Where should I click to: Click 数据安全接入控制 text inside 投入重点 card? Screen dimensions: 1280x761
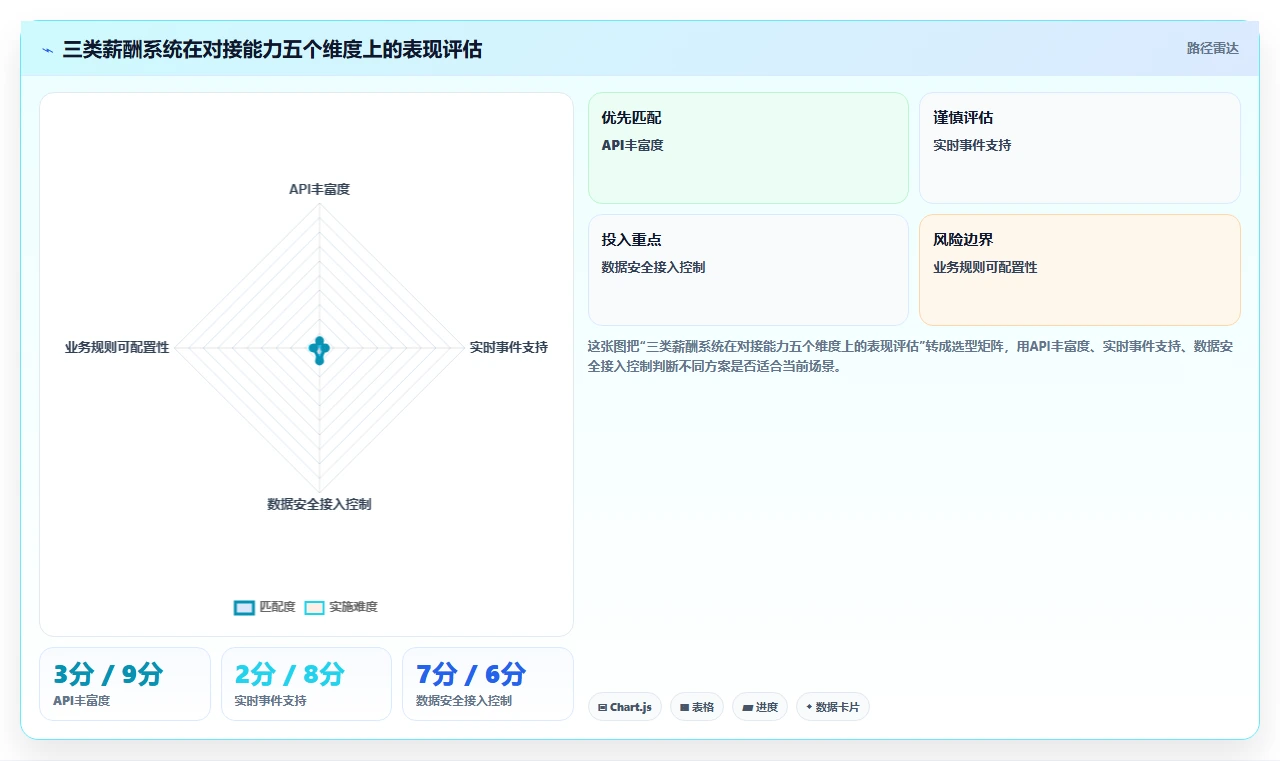(653, 267)
